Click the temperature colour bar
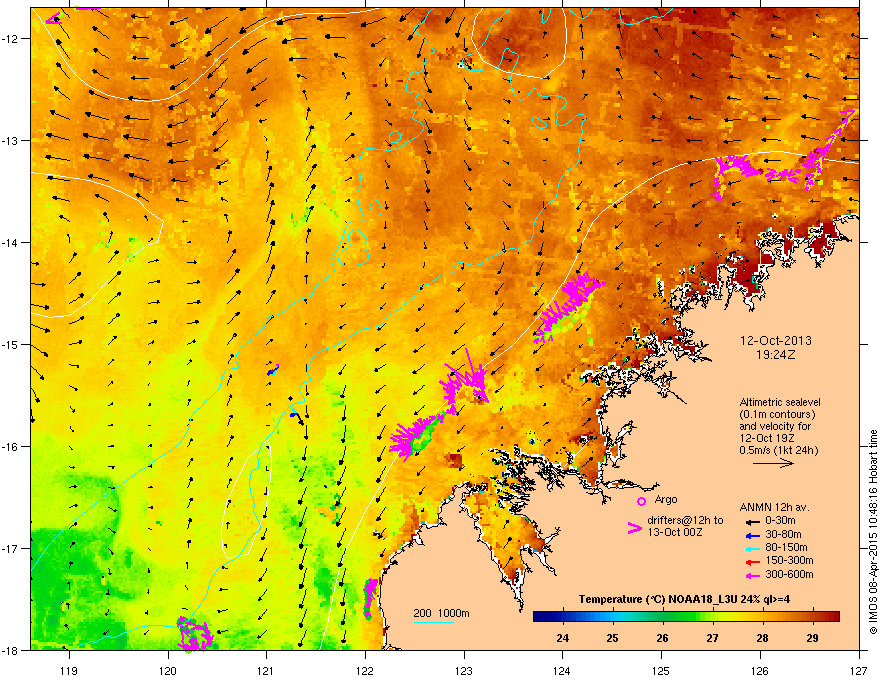This screenshot has height=680, width=880. (x=686, y=617)
